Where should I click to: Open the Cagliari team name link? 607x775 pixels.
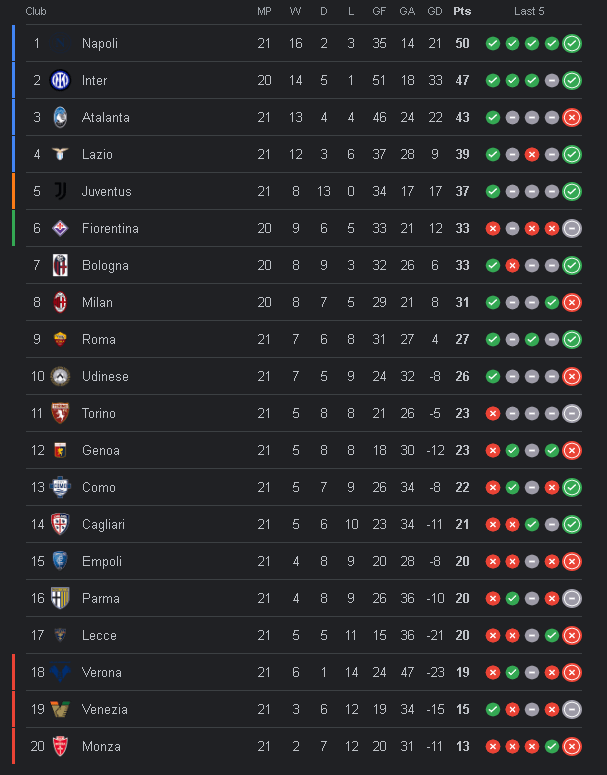pyautogui.click(x=104, y=524)
